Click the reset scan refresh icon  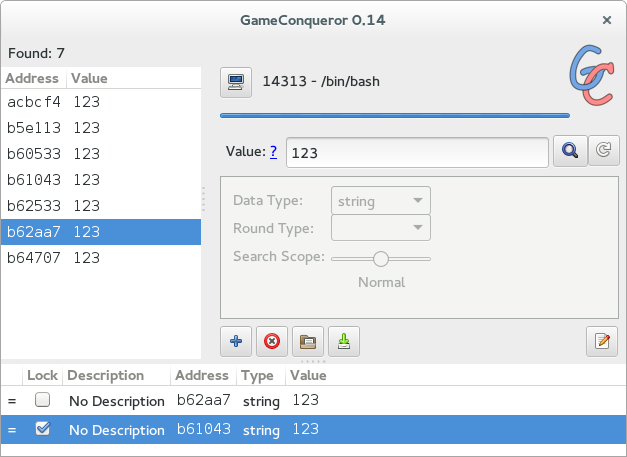click(603, 151)
